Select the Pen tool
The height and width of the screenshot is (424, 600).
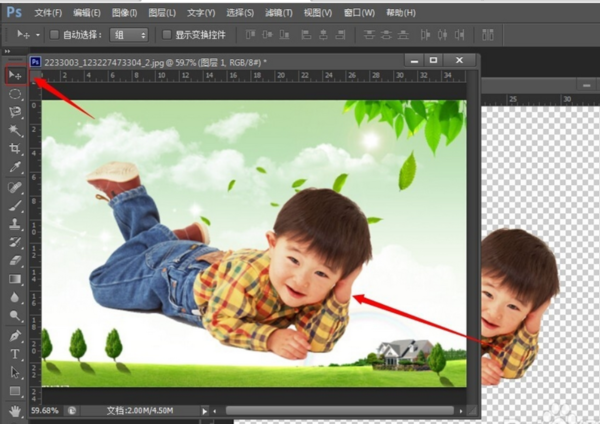coord(15,335)
